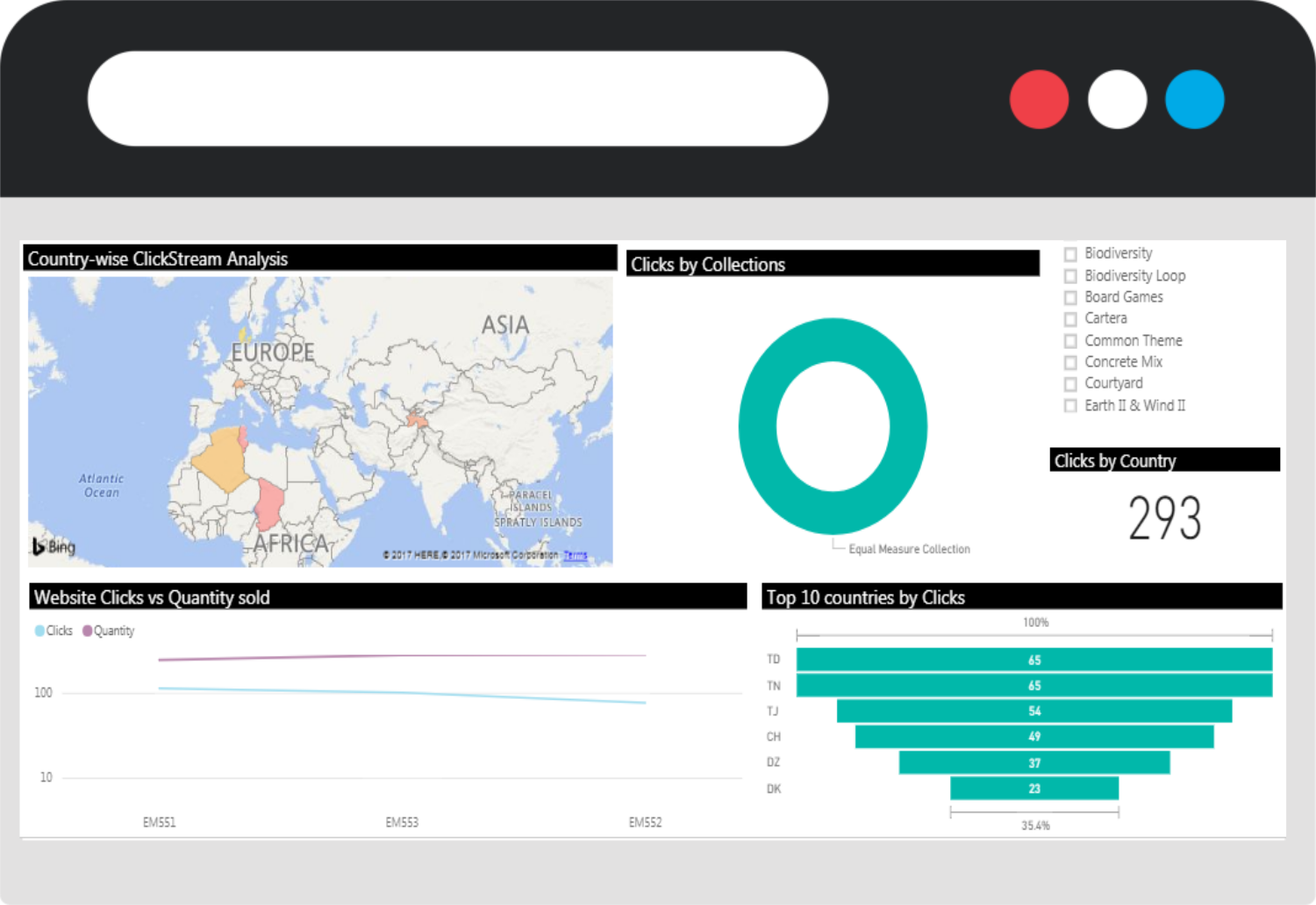1316x905 pixels.
Task: Select the TD bar in the funnel chart
Action: (1033, 659)
